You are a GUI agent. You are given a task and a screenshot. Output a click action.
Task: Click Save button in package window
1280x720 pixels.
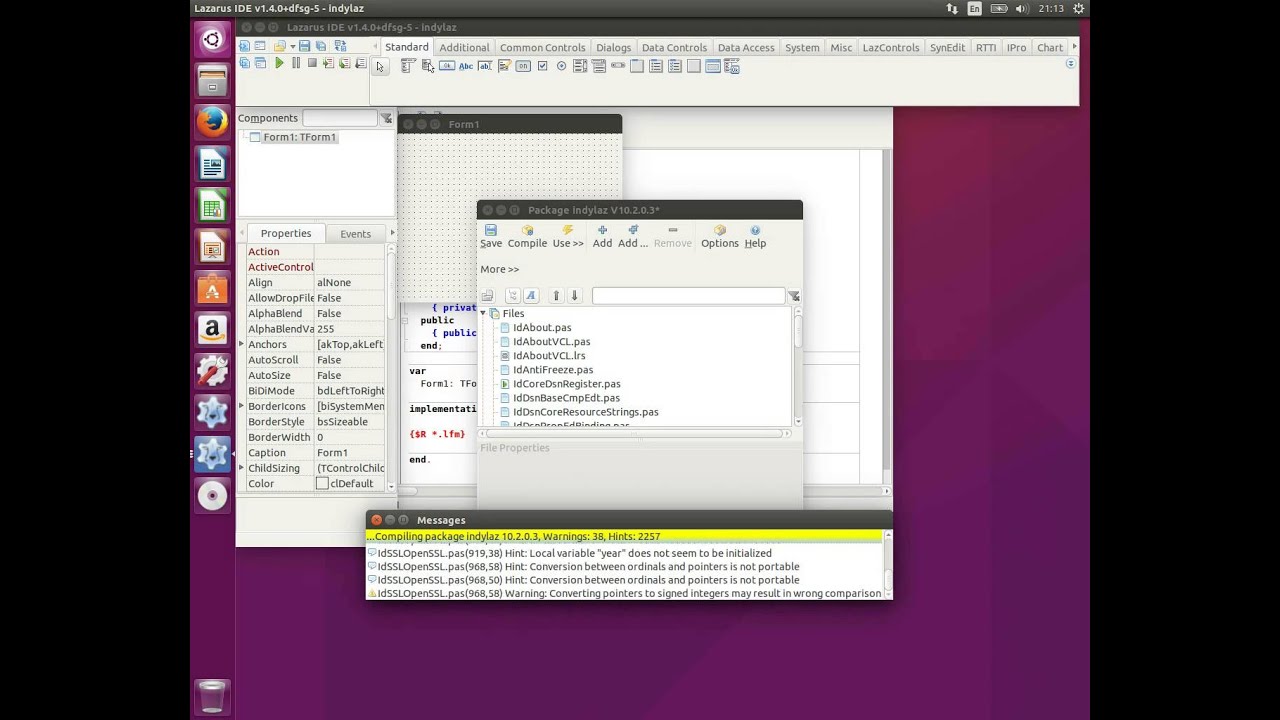click(x=491, y=236)
